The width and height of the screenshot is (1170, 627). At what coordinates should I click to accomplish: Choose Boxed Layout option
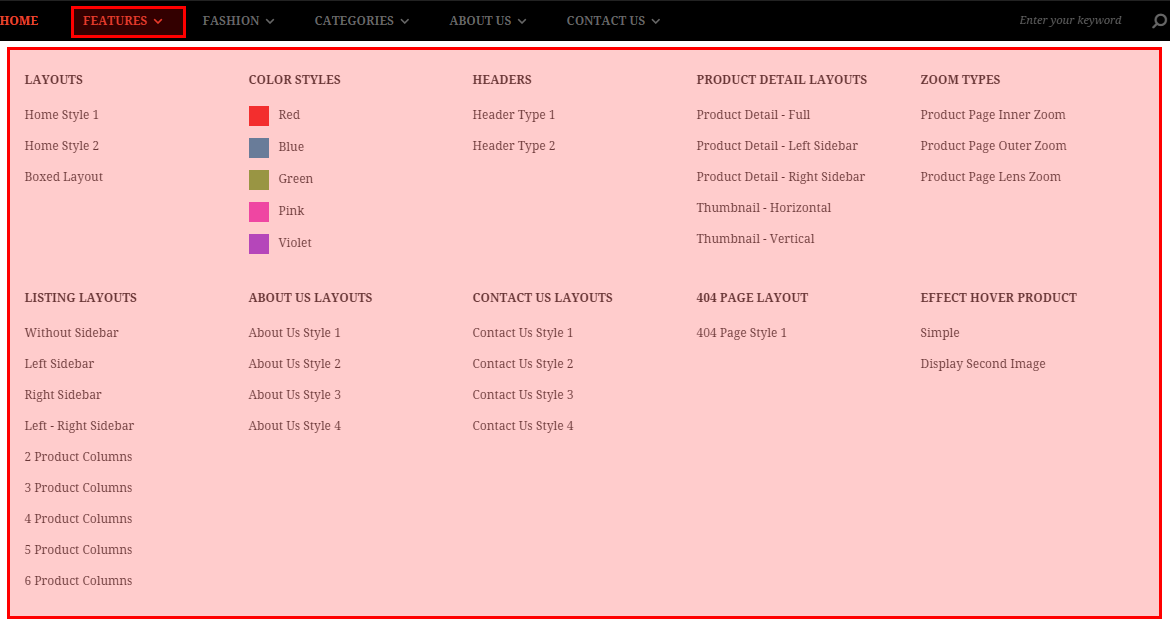click(x=63, y=177)
